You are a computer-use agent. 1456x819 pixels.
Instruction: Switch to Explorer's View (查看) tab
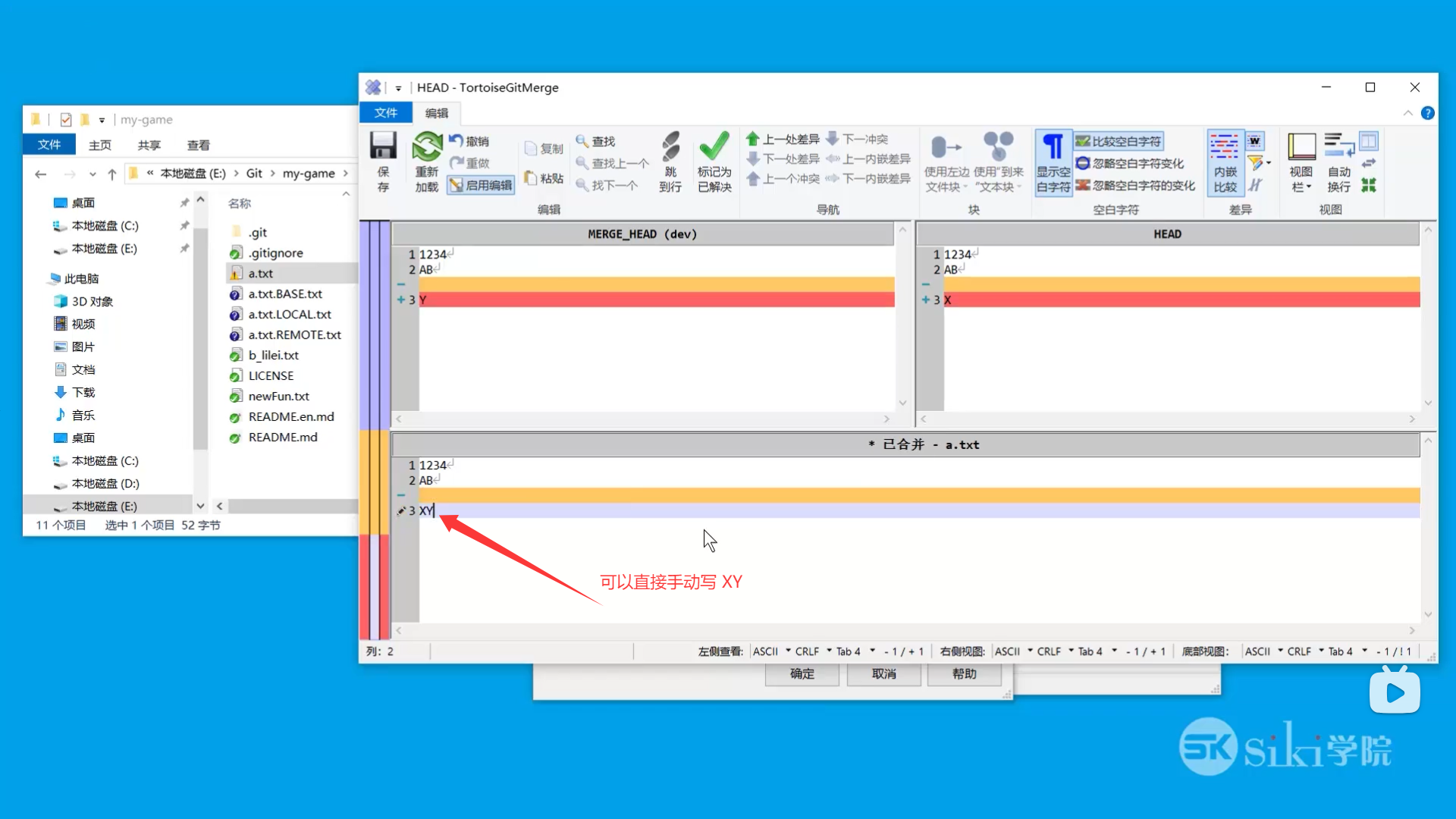[198, 145]
